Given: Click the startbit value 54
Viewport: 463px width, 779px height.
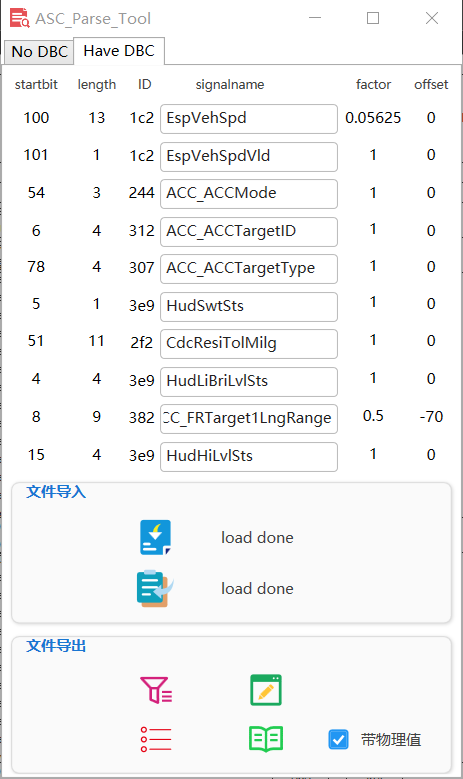Looking at the screenshot, I should (x=36, y=193).
